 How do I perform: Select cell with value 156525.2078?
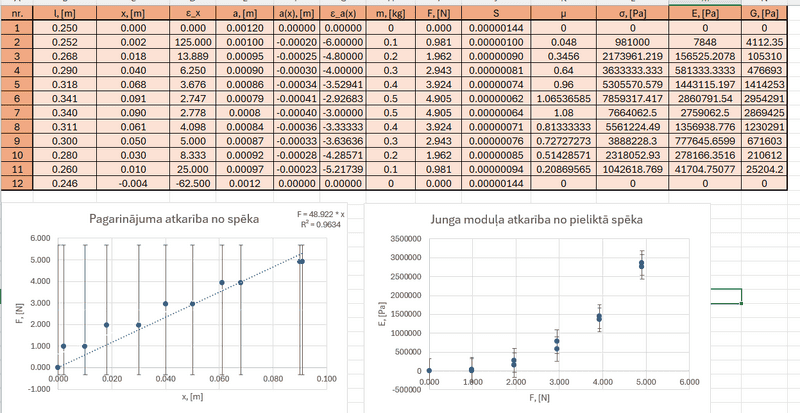(x=705, y=57)
